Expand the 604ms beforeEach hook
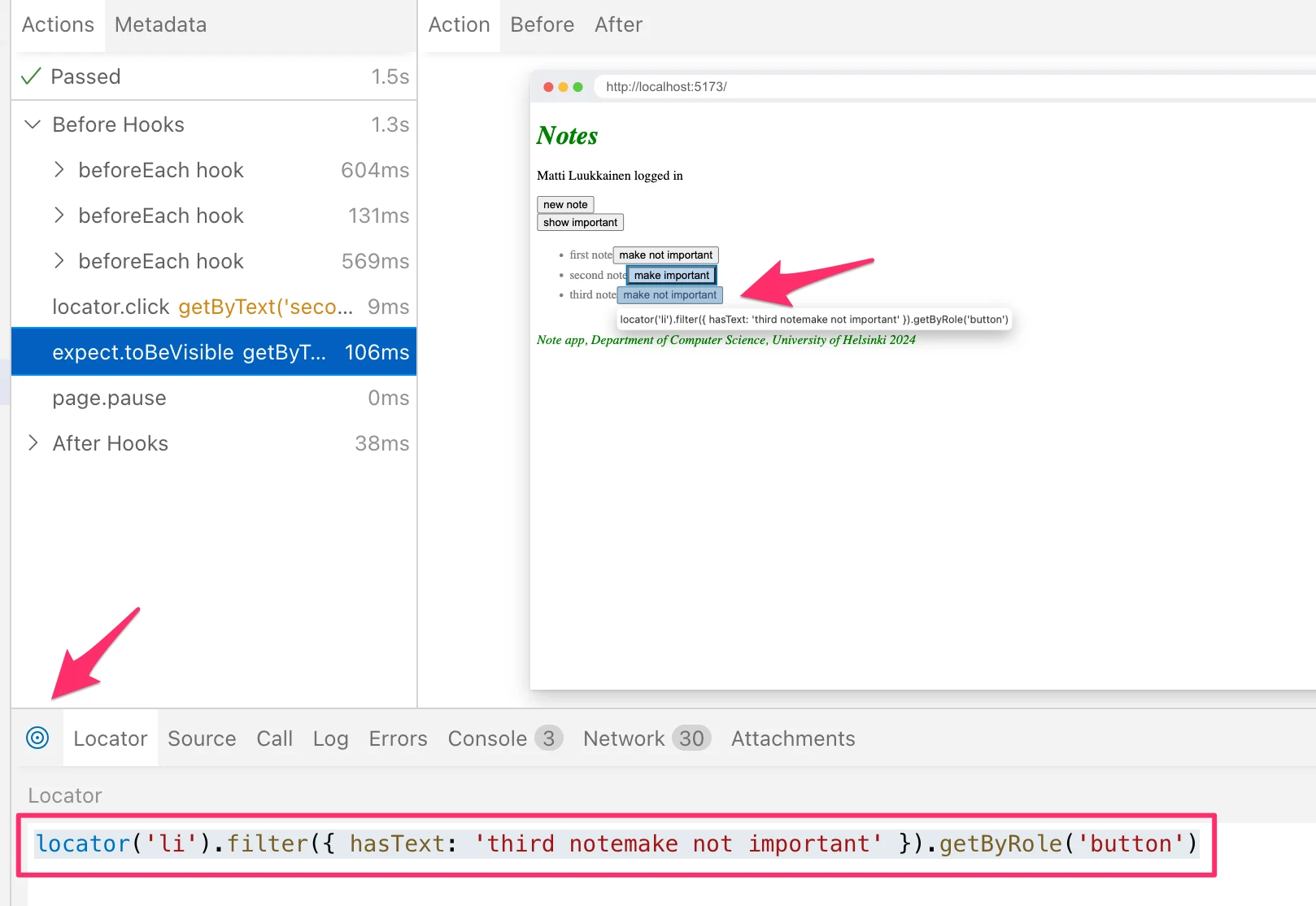The image size is (1316, 906). click(59, 170)
